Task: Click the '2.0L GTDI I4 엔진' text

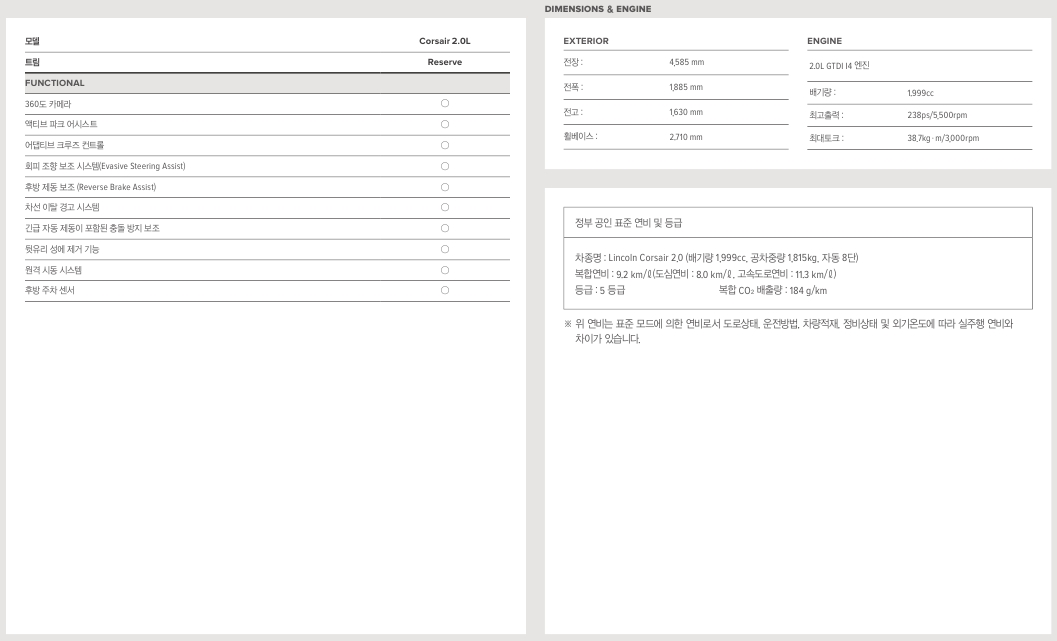Action: click(x=839, y=65)
